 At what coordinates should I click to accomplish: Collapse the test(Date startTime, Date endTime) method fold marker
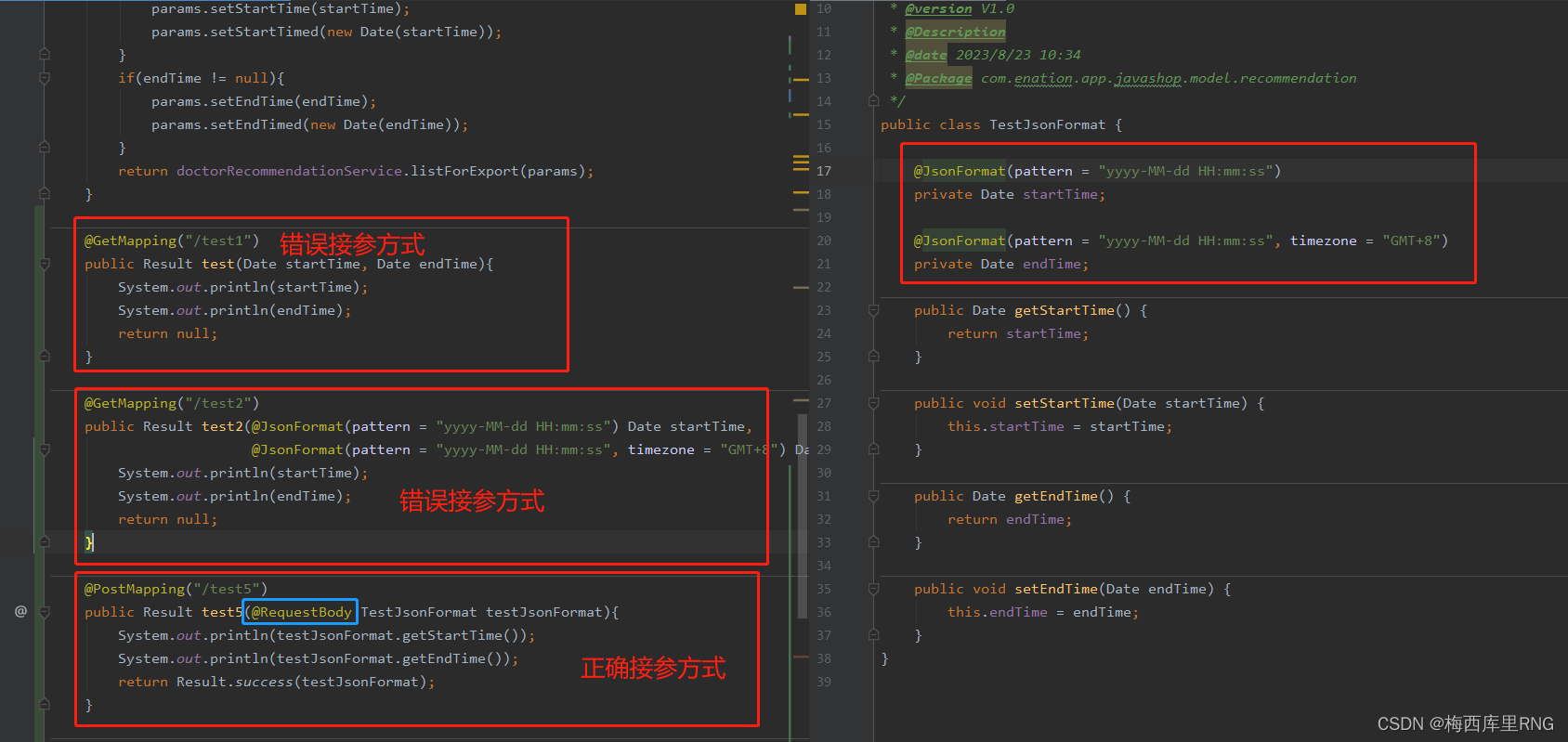45,264
